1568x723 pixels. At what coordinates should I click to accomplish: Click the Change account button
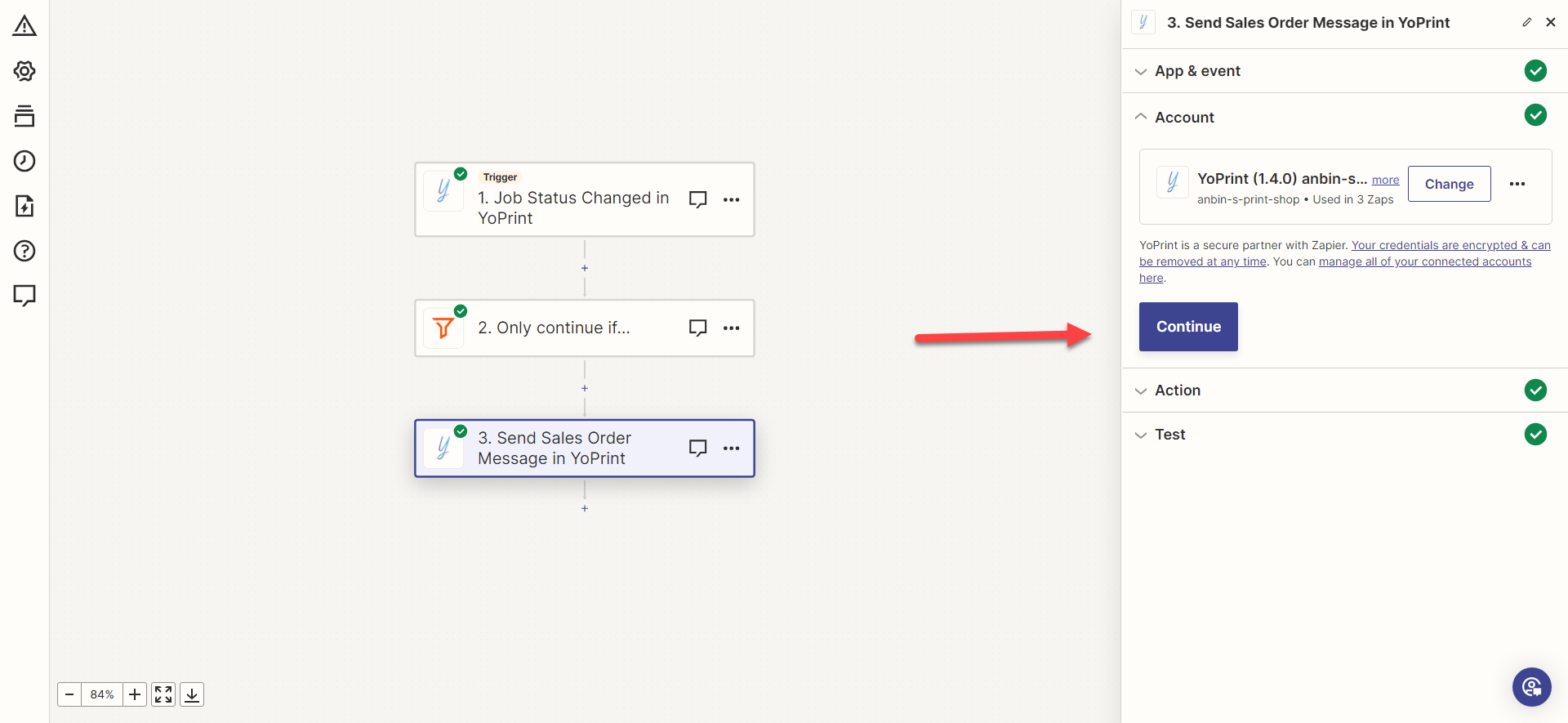[1450, 184]
